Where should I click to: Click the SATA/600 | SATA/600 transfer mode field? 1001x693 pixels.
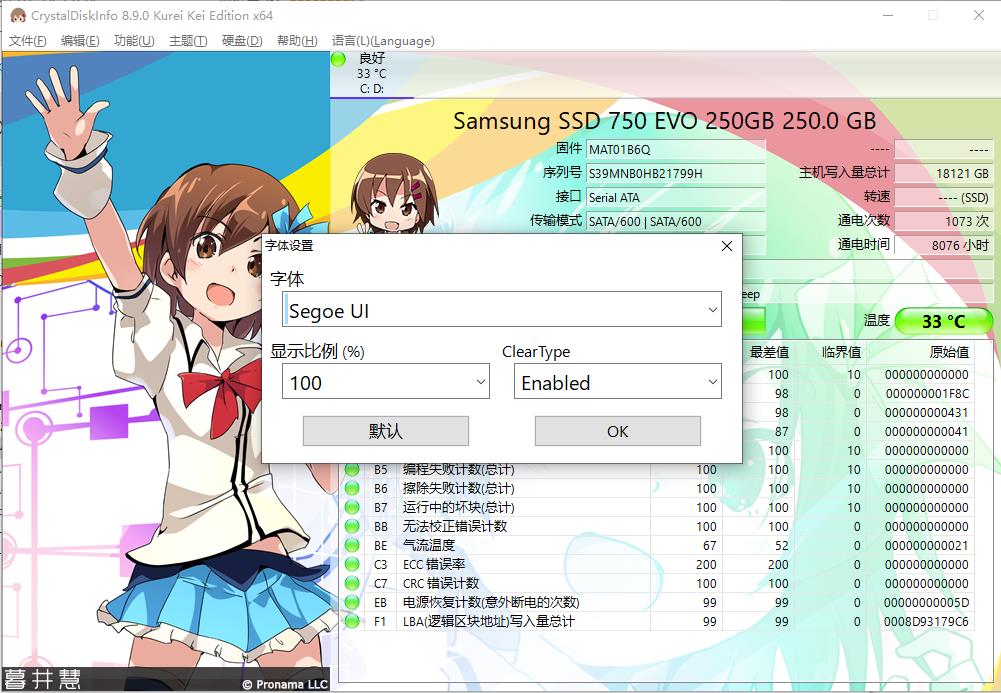[675, 221]
